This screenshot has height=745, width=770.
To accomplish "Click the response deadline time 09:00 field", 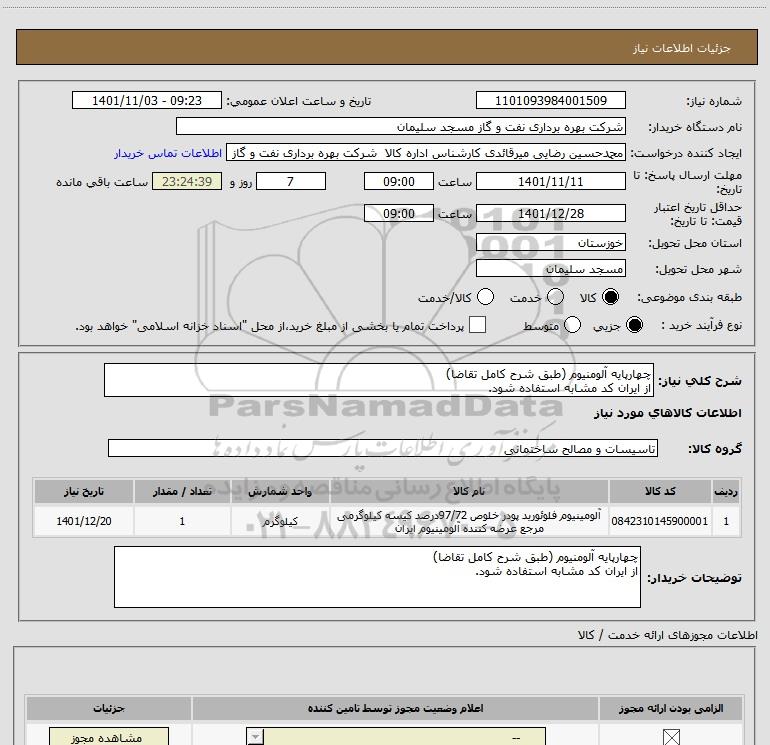I will tap(399, 181).
